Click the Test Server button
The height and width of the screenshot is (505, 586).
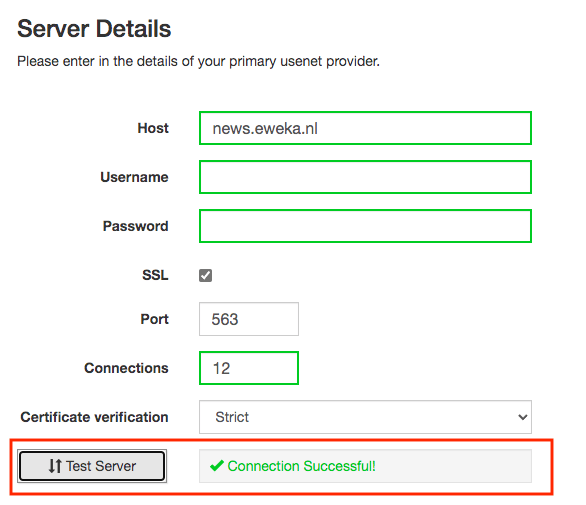click(92, 466)
